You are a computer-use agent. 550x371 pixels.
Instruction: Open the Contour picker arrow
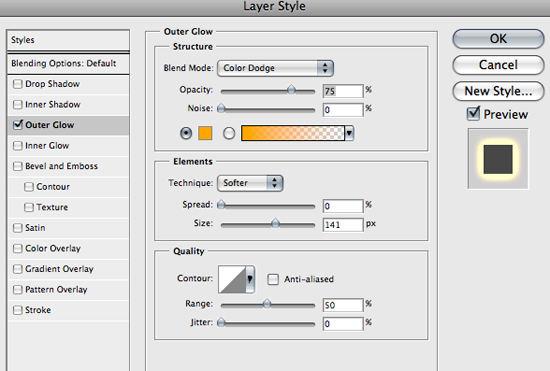point(250,279)
